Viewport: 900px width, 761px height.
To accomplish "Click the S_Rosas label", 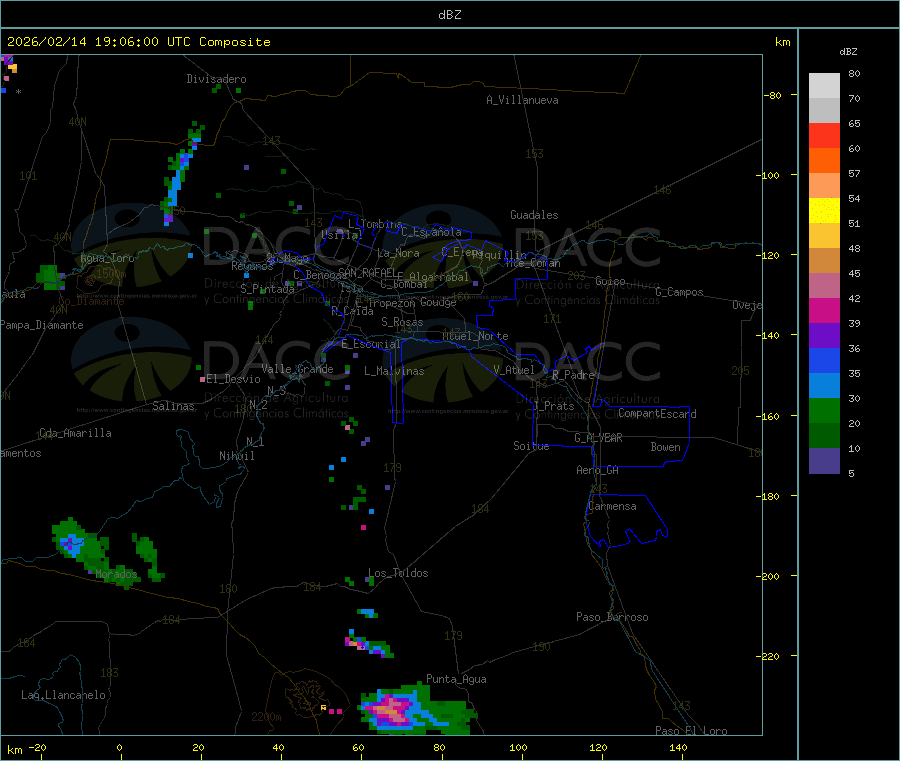I will click(x=402, y=322).
